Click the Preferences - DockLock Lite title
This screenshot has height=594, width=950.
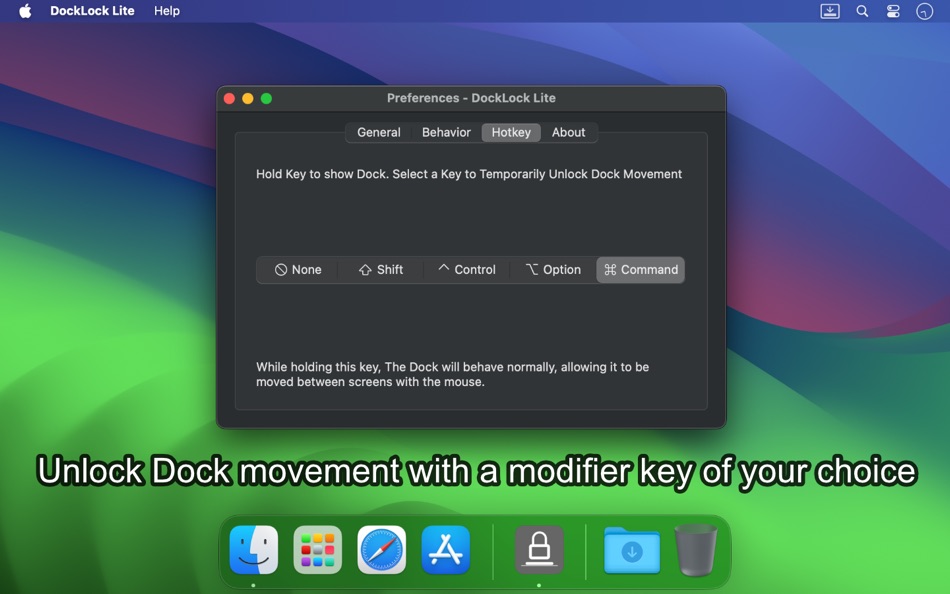471,98
